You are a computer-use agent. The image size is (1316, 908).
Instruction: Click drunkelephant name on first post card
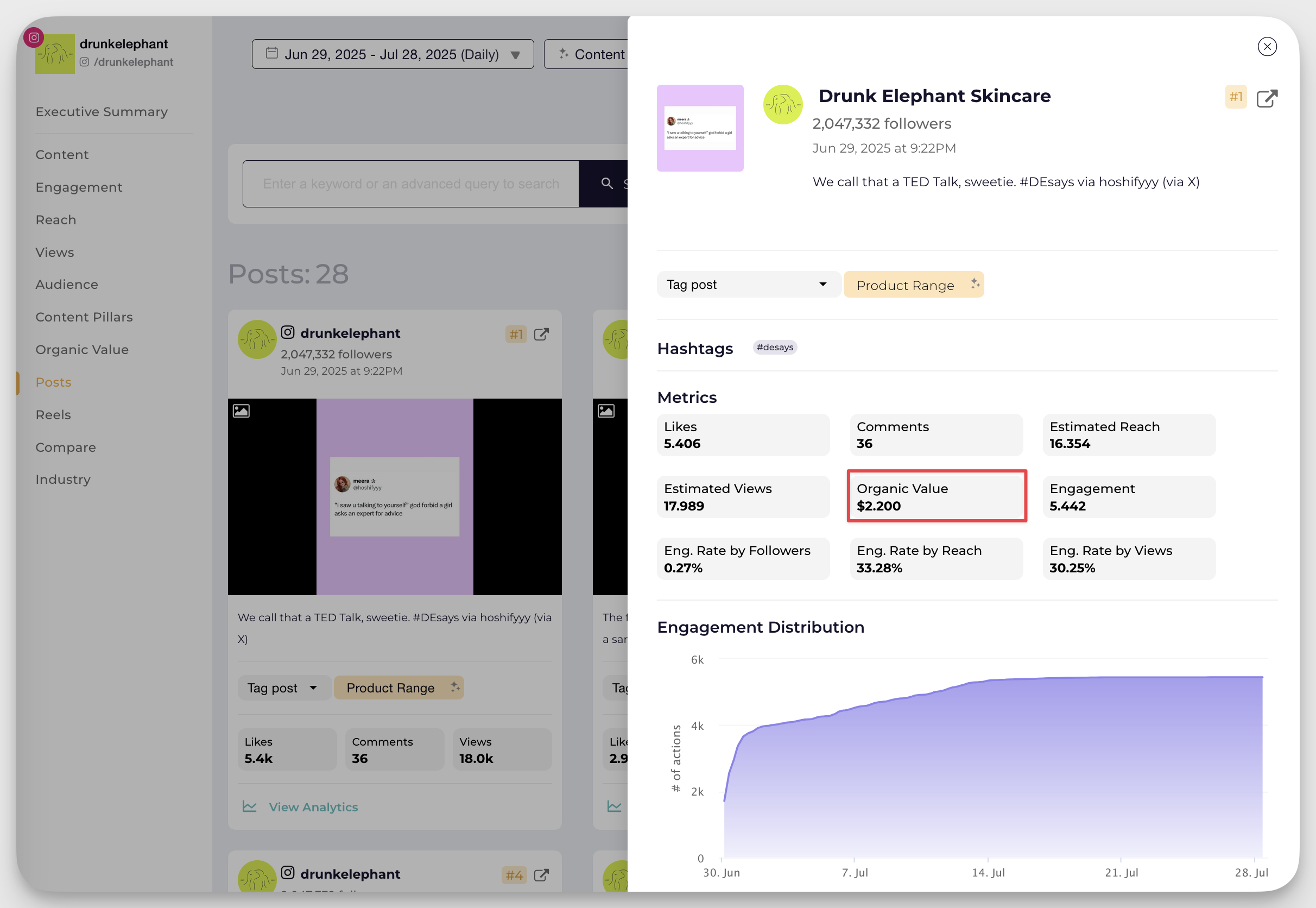pos(350,333)
